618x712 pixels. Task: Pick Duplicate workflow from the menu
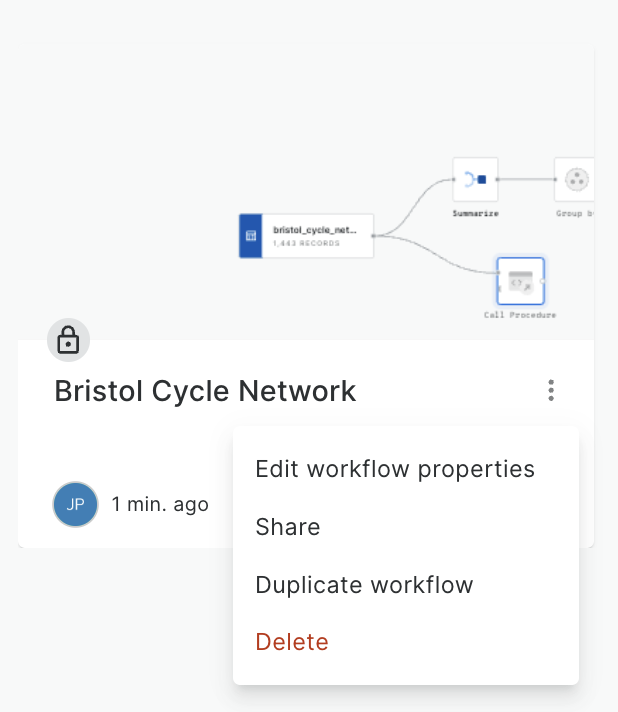coord(364,585)
